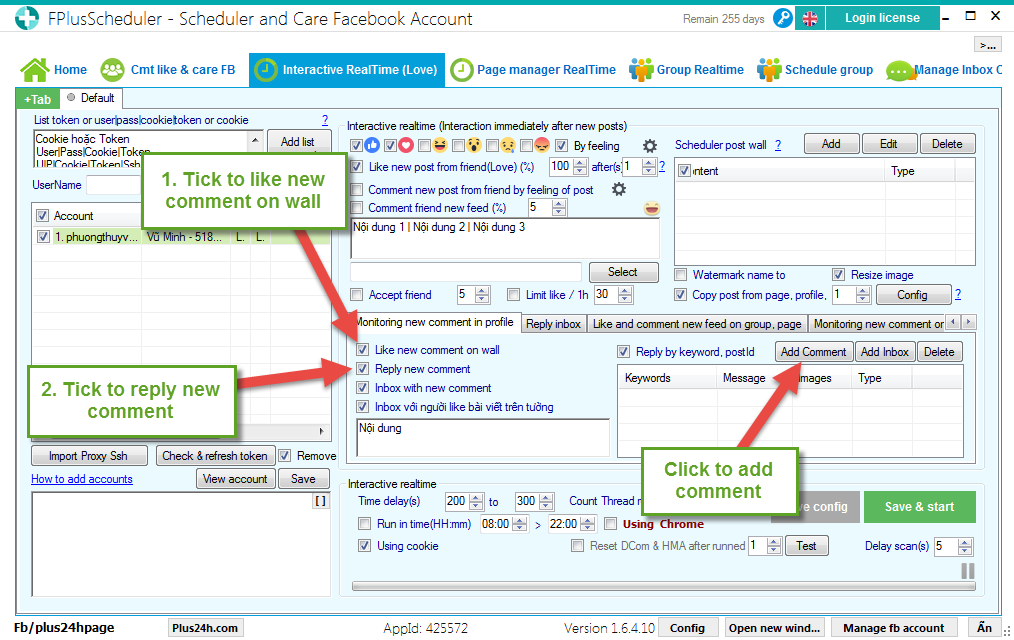
Task: Select Interactive RealTime (Love) tab
Action: pyautogui.click(x=347, y=70)
